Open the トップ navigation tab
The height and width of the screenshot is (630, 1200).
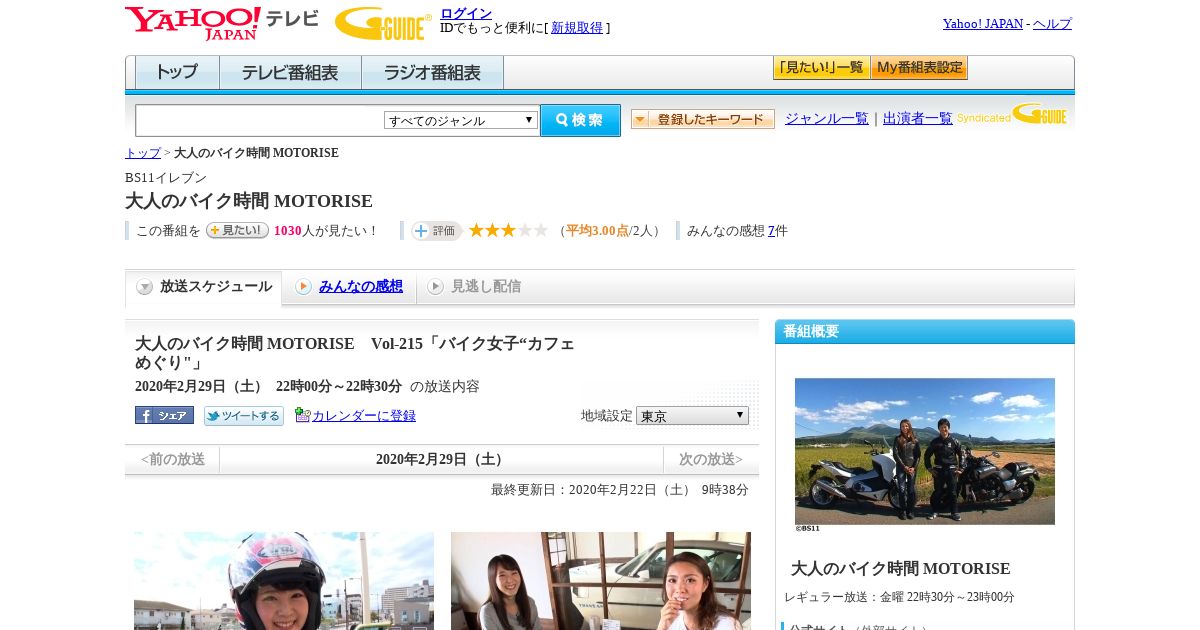click(x=177, y=73)
